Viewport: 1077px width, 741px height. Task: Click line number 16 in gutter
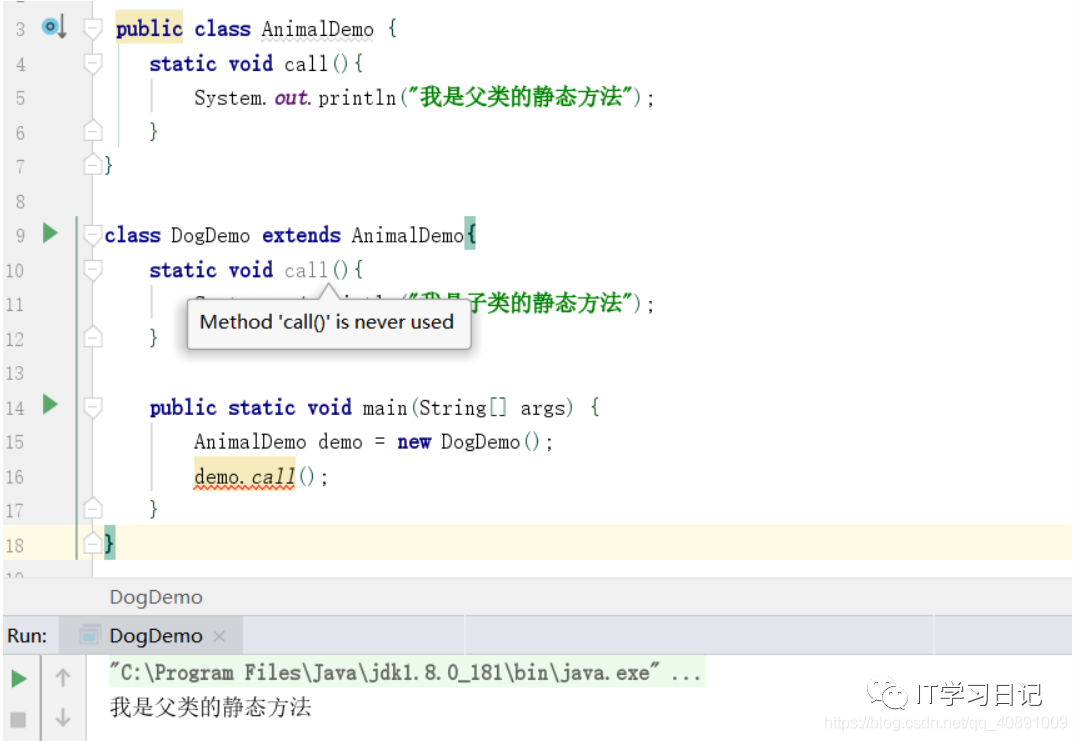[x=14, y=477]
